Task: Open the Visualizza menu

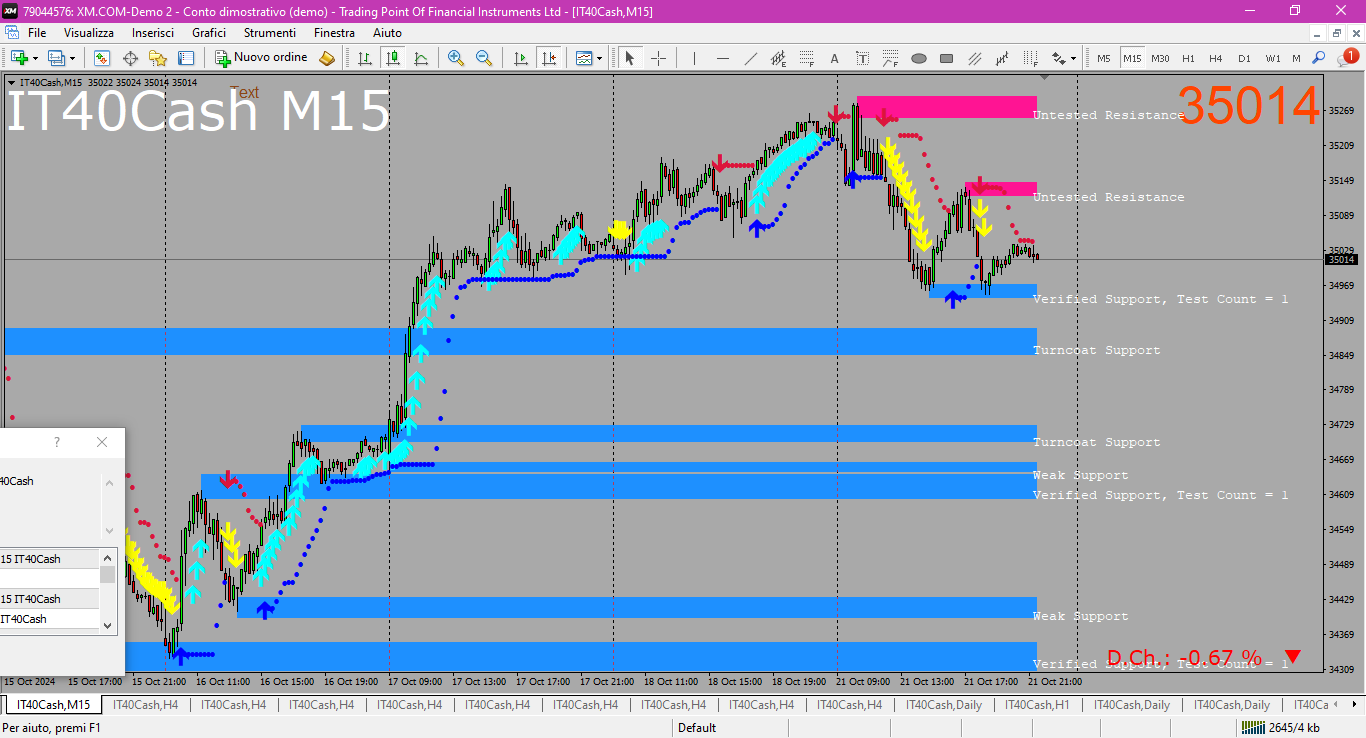Action: (89, 33)
